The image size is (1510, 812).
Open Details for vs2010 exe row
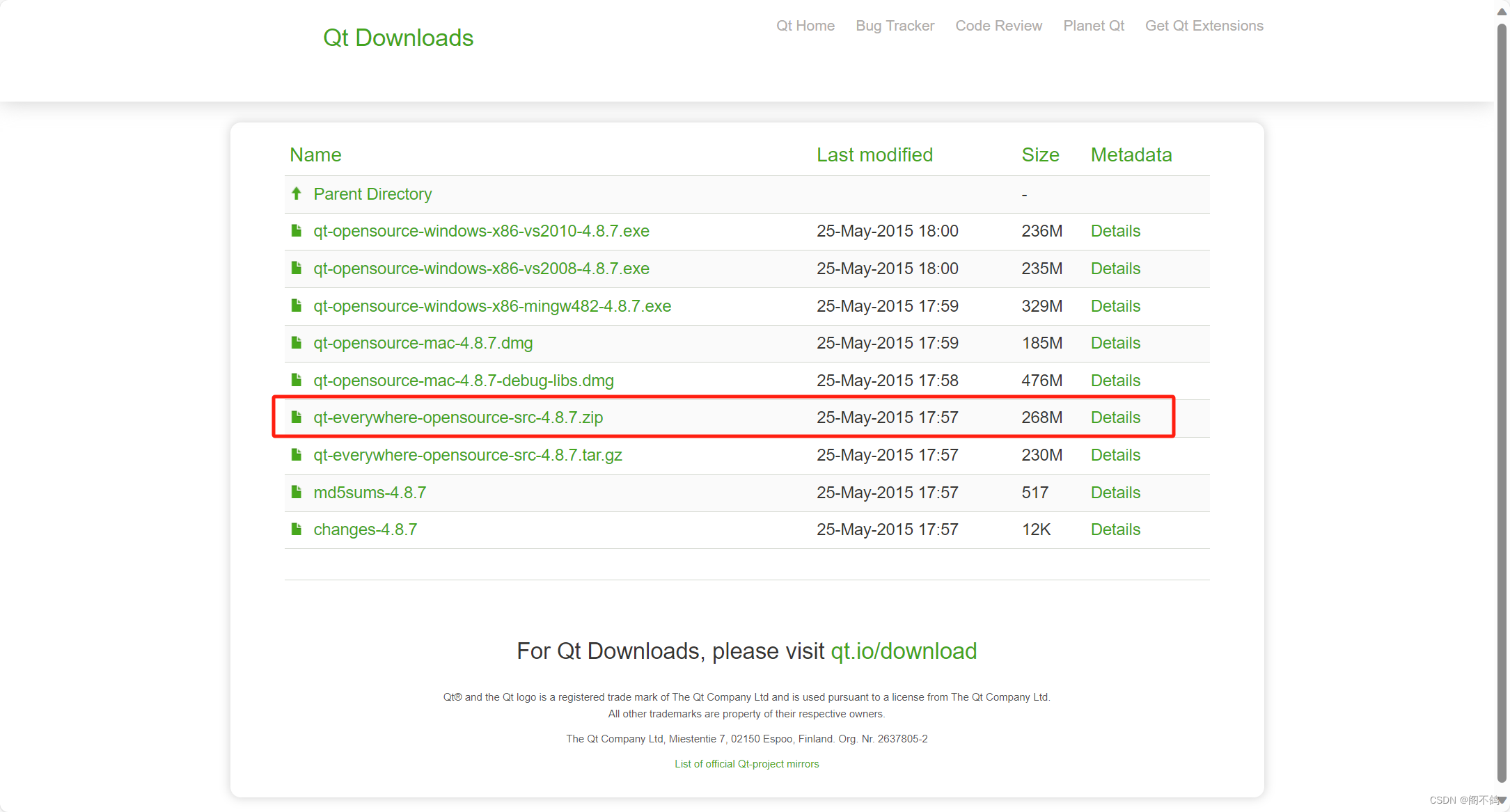(1115, 231)
